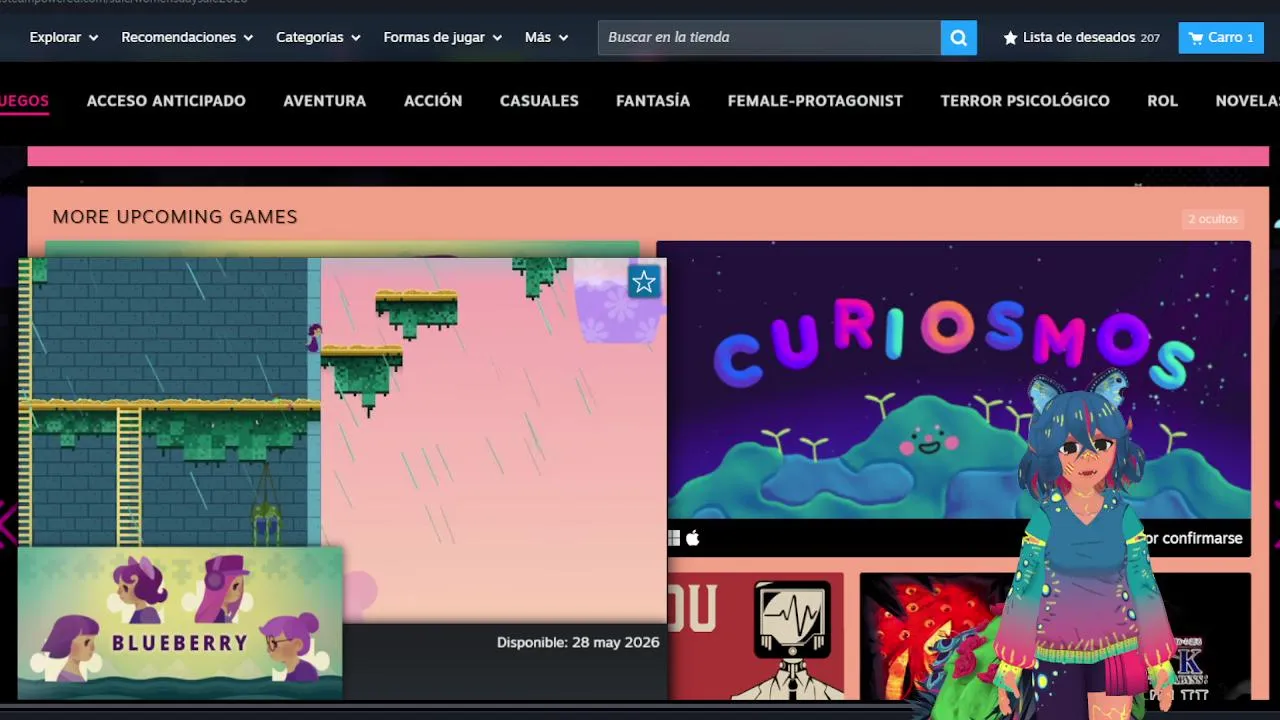
Task: Click the shopping cart icon
Action: (1196, 37)
